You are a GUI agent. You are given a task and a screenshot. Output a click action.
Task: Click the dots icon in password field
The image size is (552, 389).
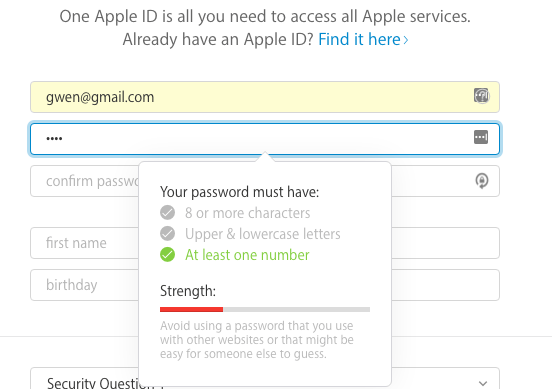coord(481,137)
